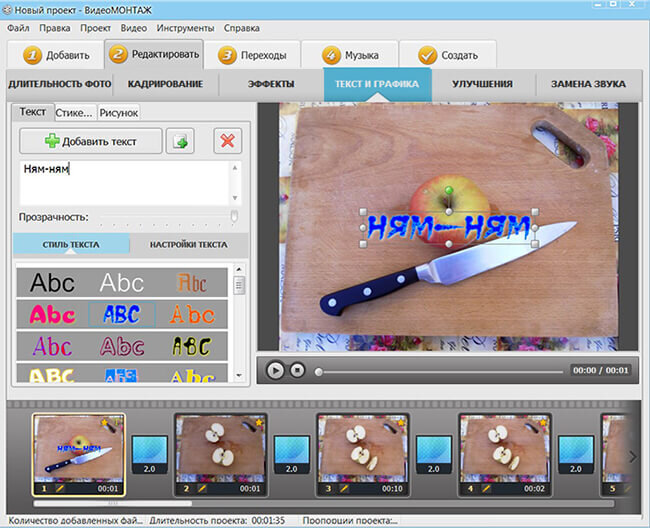
Task: Play the video preview
Action: tap(275, 370)
